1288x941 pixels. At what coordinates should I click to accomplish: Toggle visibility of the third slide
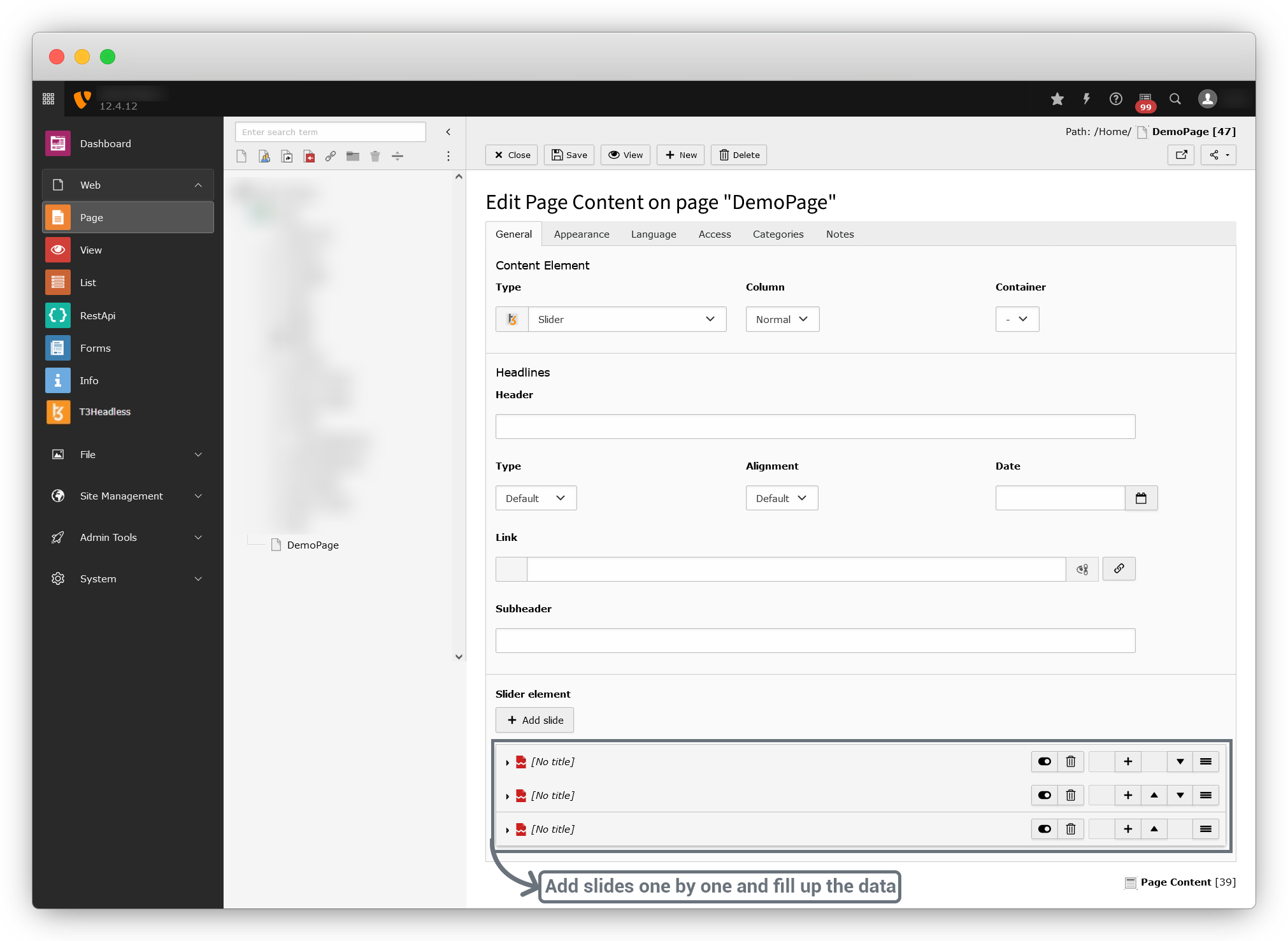click(1044, 829)
